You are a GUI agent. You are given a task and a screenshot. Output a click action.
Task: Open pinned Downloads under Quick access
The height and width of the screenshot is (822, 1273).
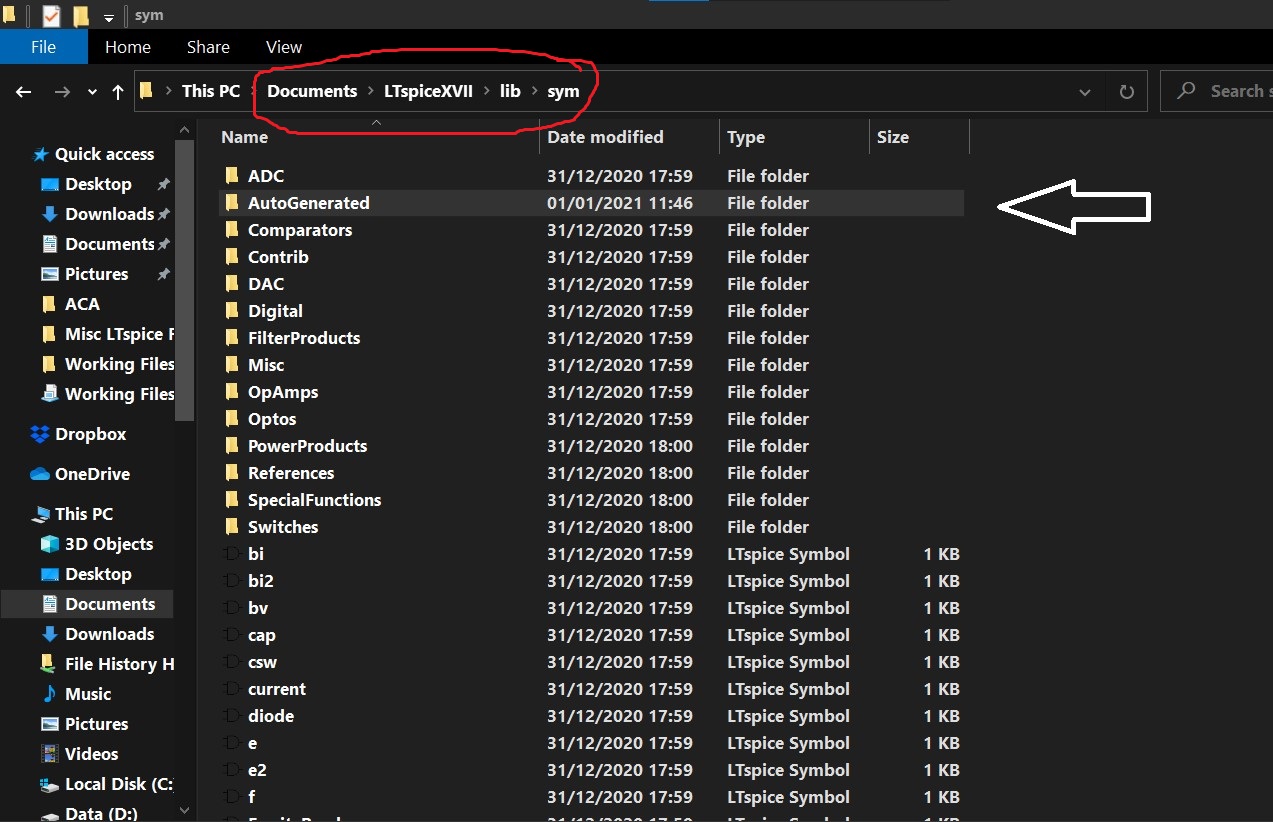(98, 214)
